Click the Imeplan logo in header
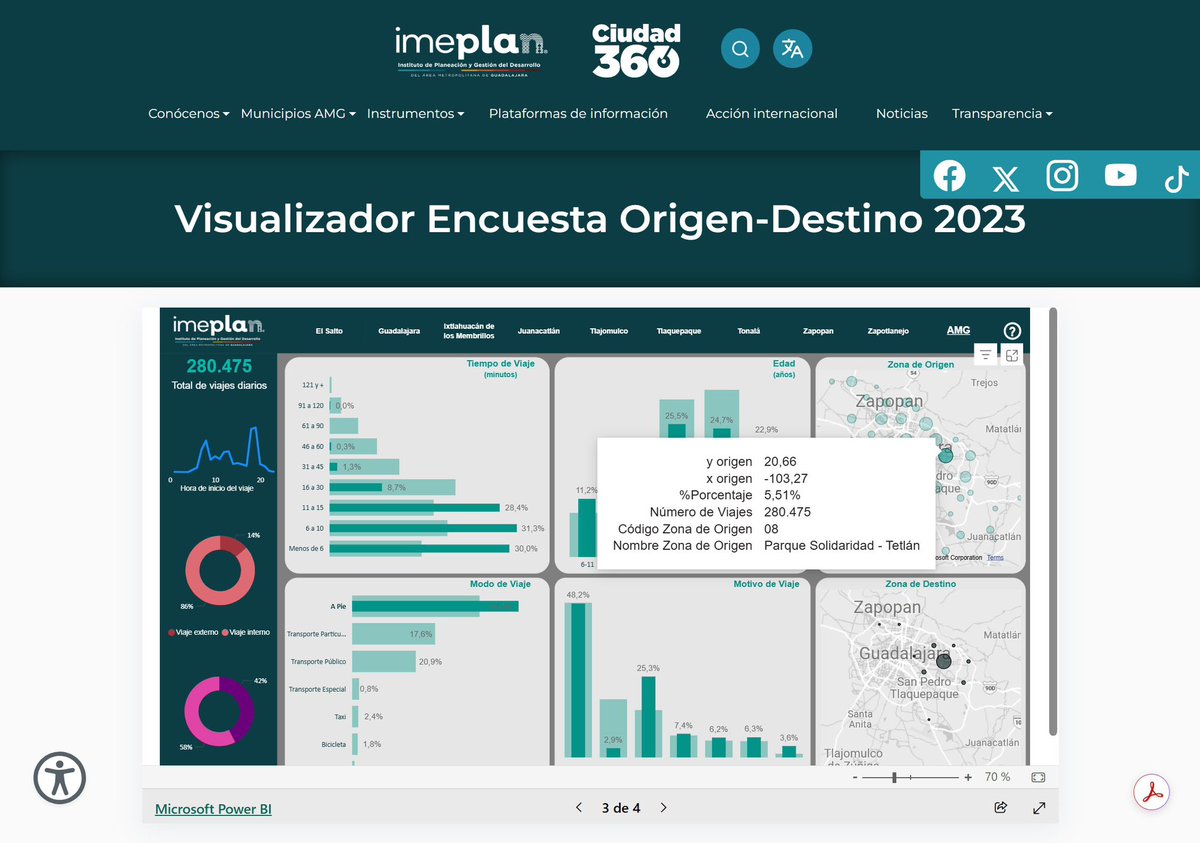 click(470, 50)
